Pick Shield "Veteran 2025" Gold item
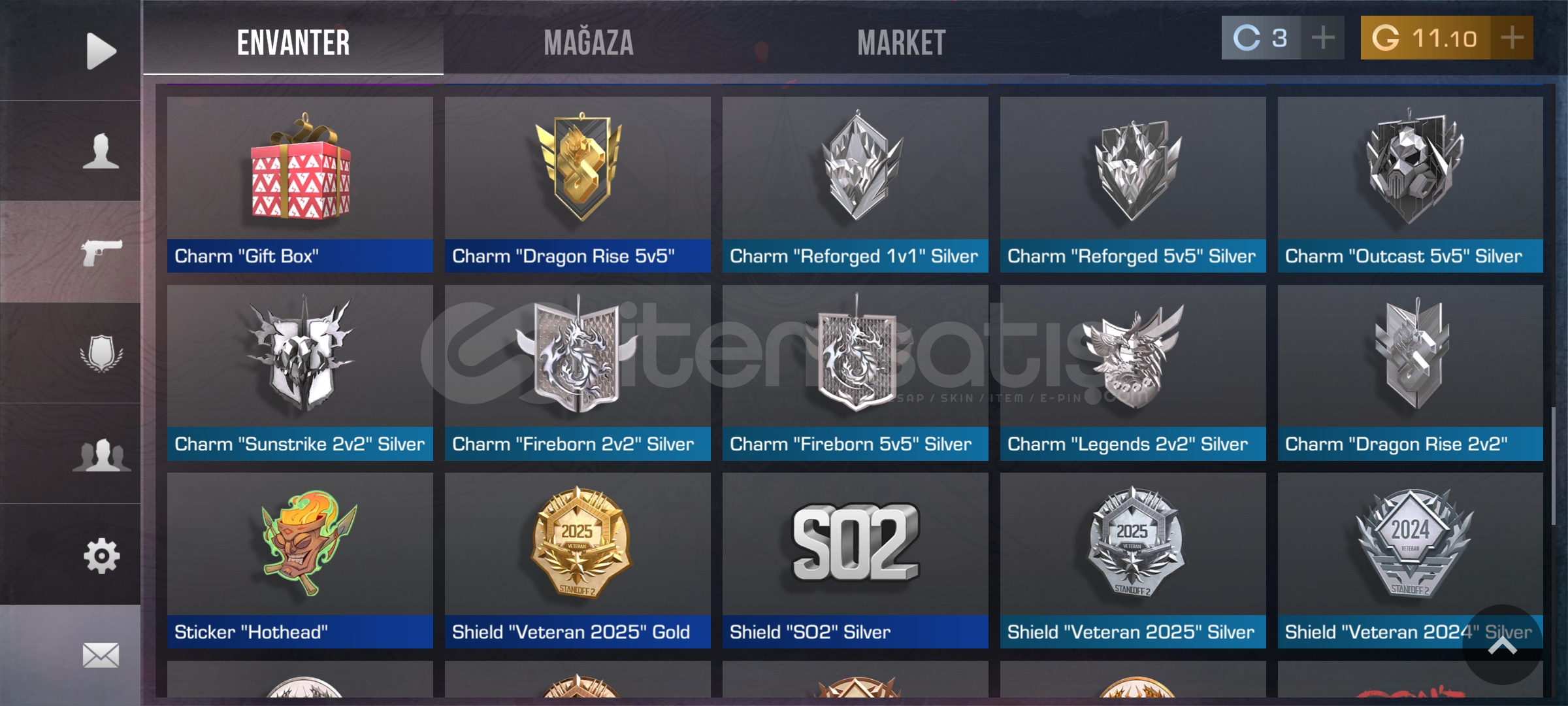Screen dimensions: 1568x706 coord(578,561)
